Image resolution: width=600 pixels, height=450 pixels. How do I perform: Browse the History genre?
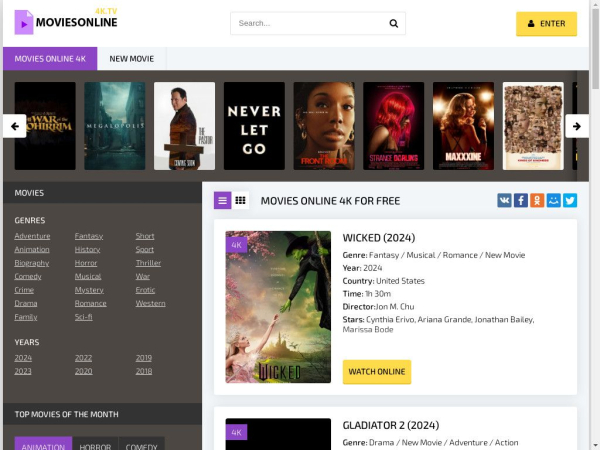click(x=87, y=249)
